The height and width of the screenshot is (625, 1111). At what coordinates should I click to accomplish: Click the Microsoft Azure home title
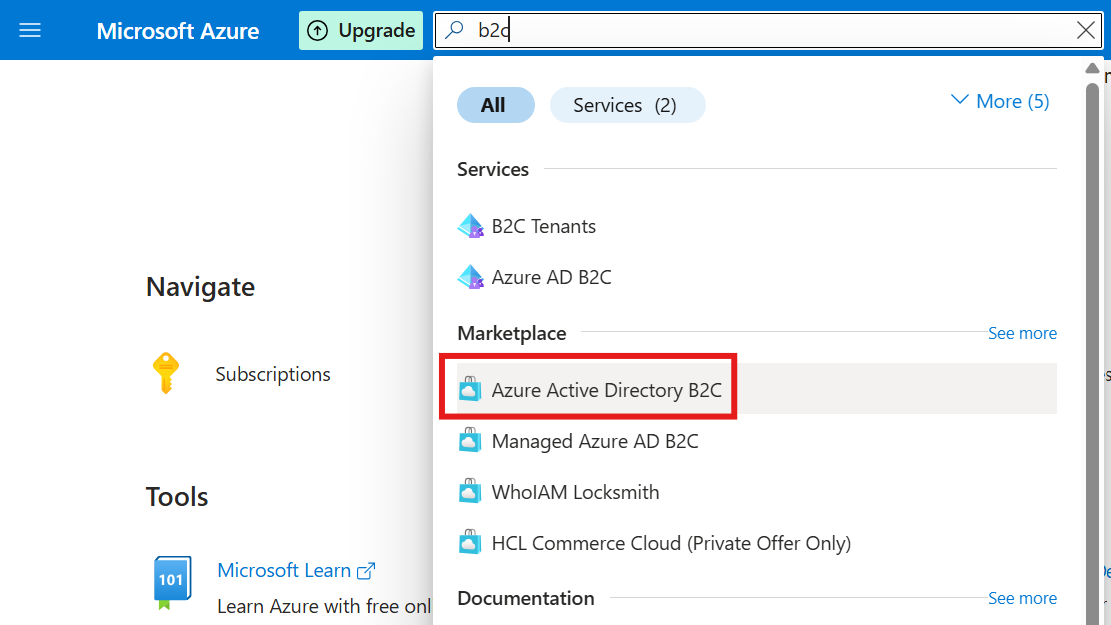click(178, 31)
